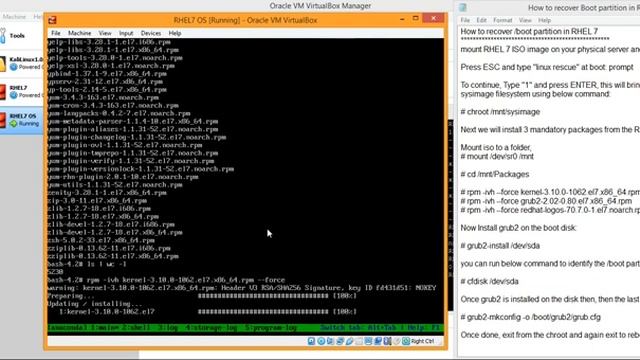Click the mouse integration icon in VM status bar

(x=396, y=341)
